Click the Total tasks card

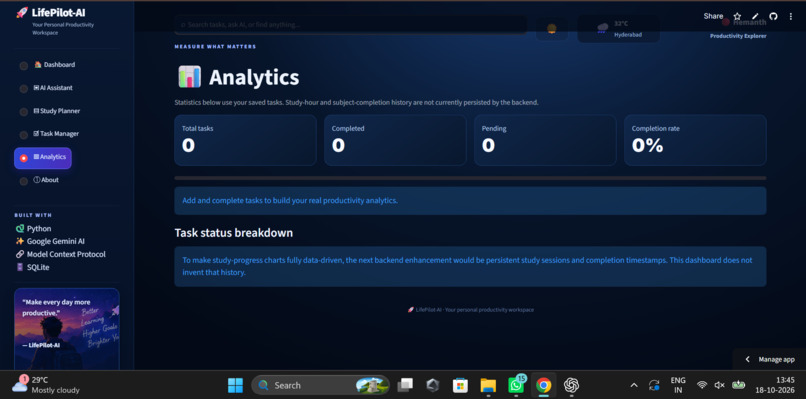(245, 140)
